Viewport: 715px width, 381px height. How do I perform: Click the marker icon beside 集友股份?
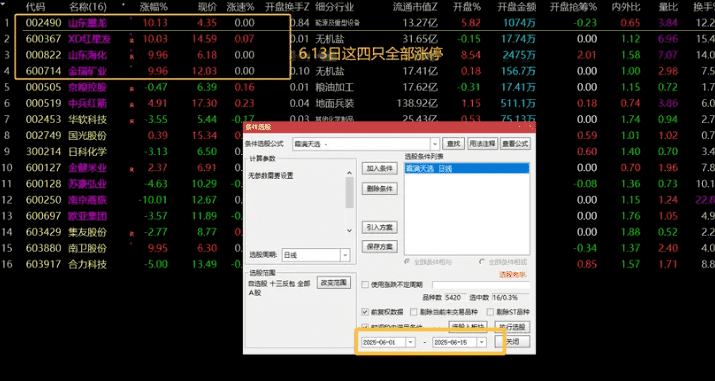[132, 234]
